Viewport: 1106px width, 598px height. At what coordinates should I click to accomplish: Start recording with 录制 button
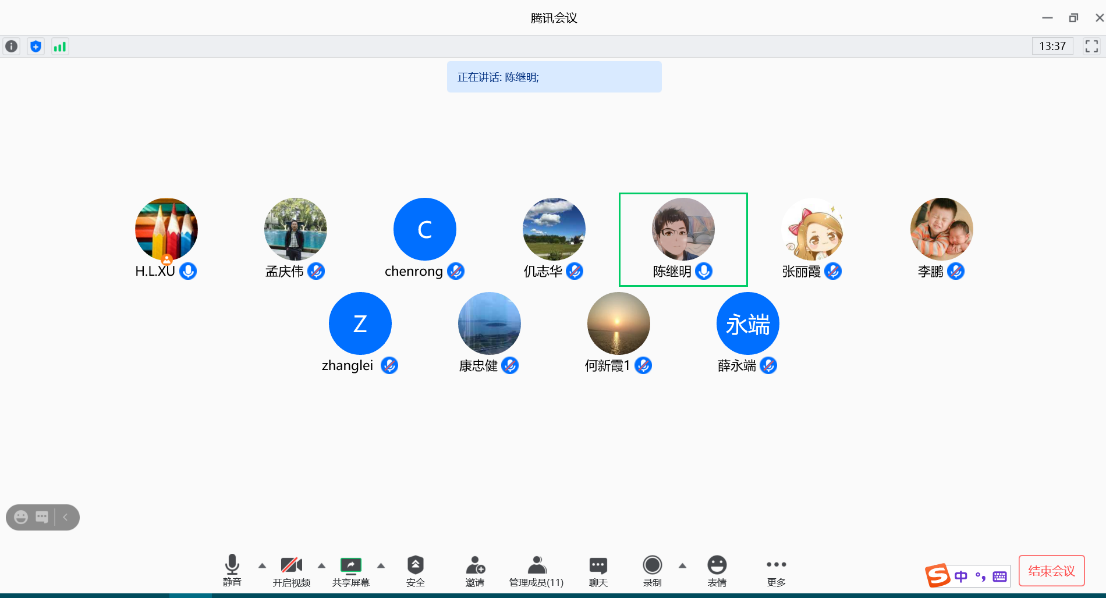coord(652,570)
